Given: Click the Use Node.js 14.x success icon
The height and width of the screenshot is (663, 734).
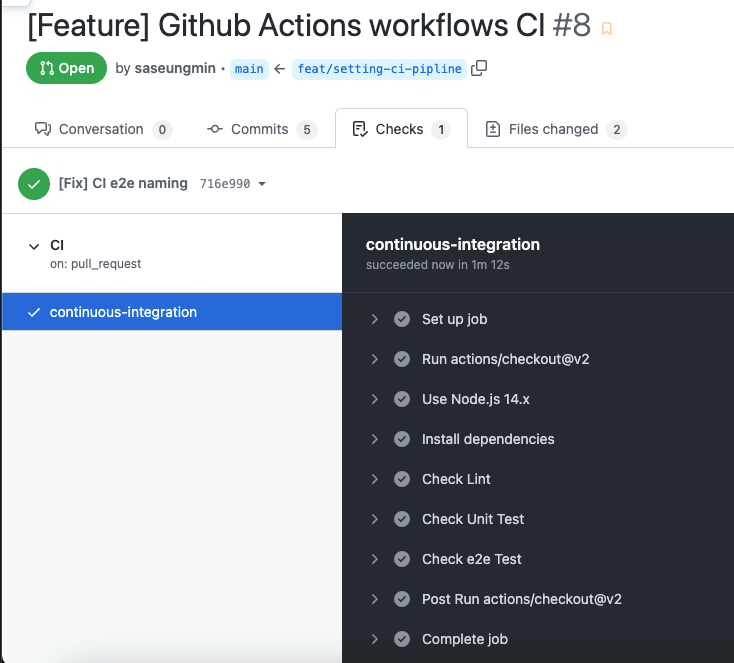Looking at the screenshot, I should [402, 399].
